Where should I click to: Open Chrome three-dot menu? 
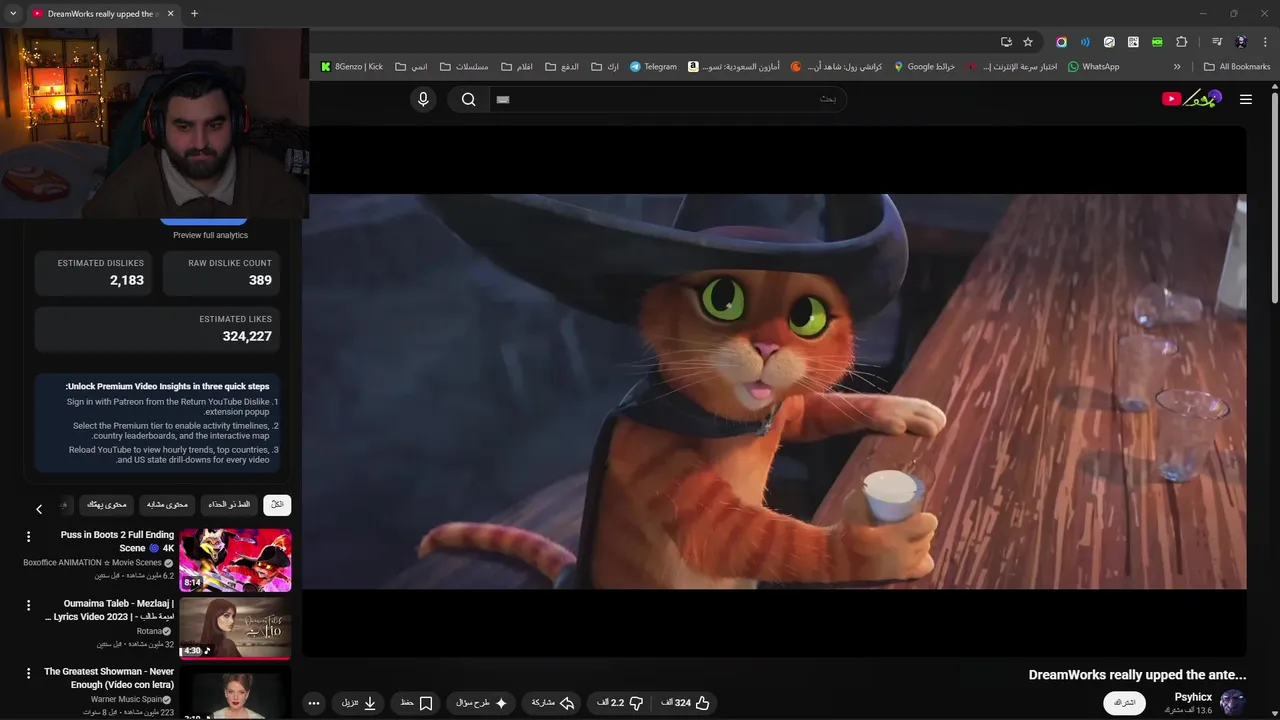click(1265, 42)
